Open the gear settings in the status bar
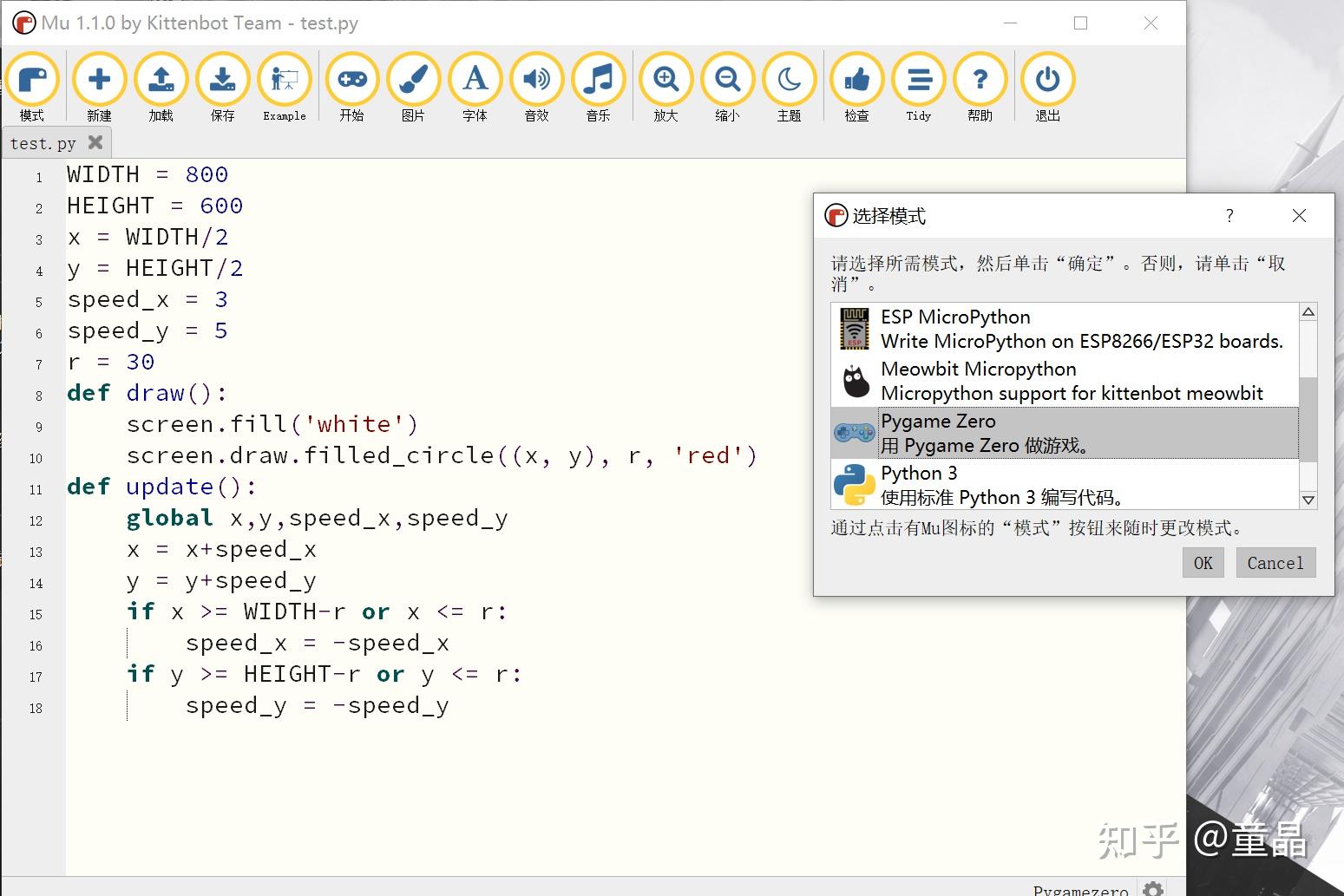This screenshot has height=896, width=1344. (x=1152, y=887)
